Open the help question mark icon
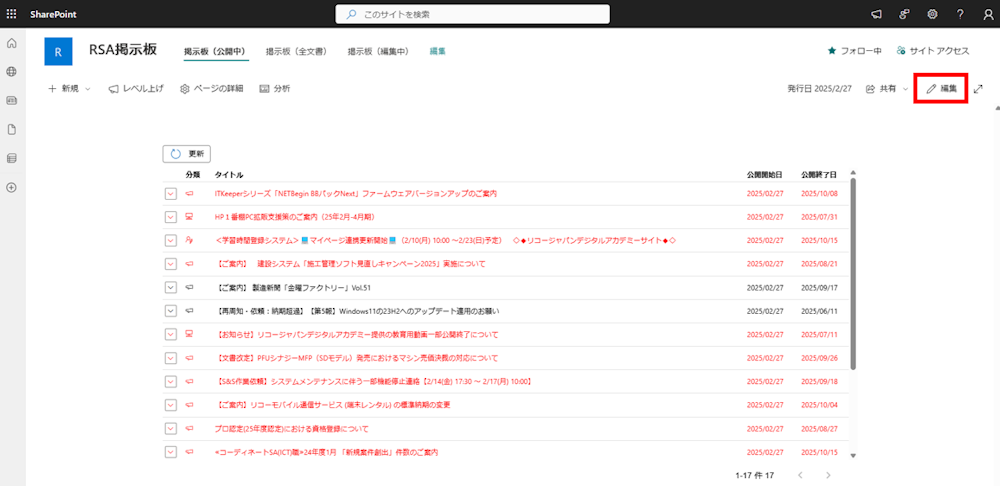Viewport: 1000px width, 486px height. pyautogui.click(x=960, y=14)
